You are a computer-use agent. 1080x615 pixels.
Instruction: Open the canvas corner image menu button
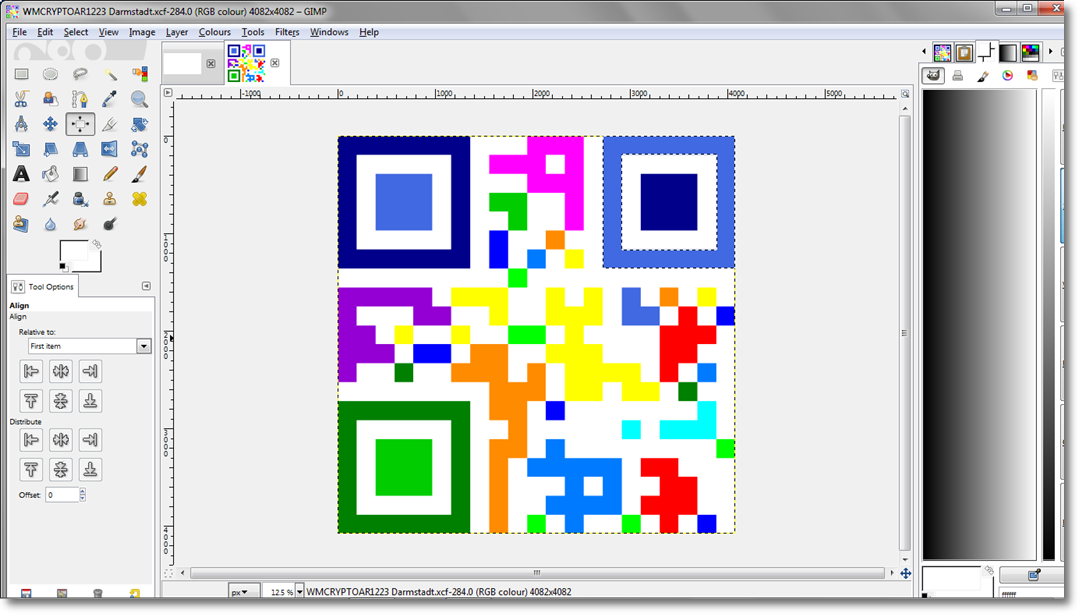pos(168,92)
